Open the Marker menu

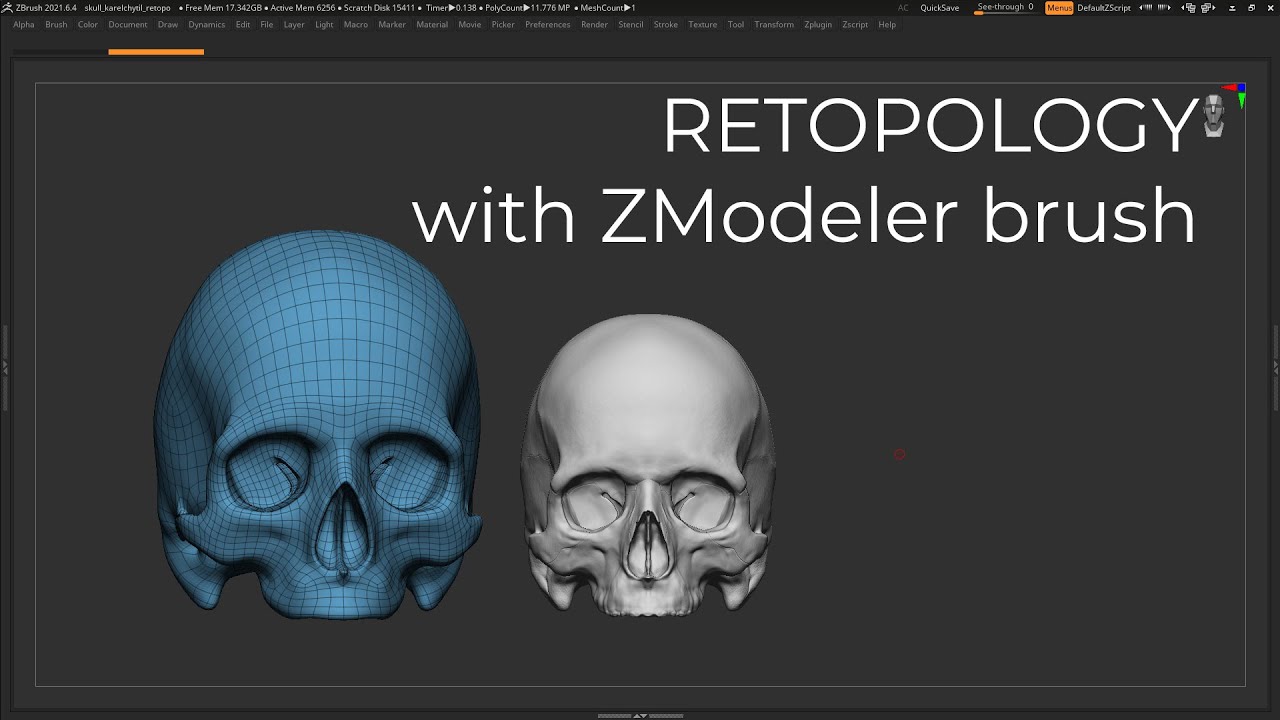coord(392,24)
